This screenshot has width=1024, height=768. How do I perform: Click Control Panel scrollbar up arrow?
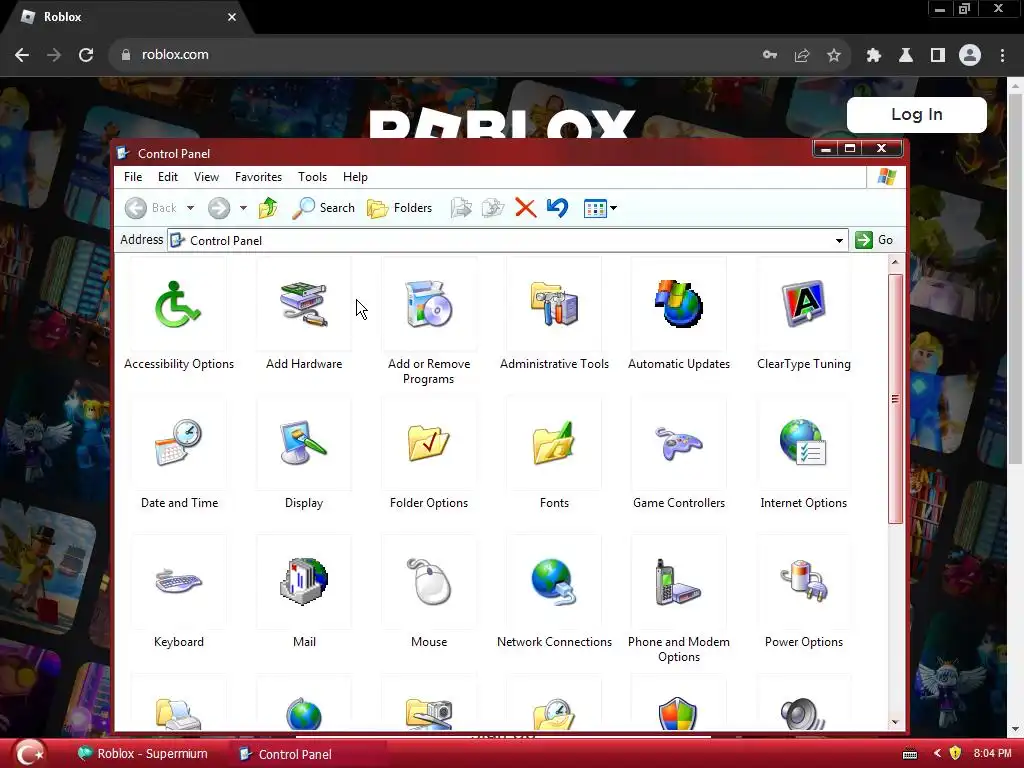click(895, 262)
